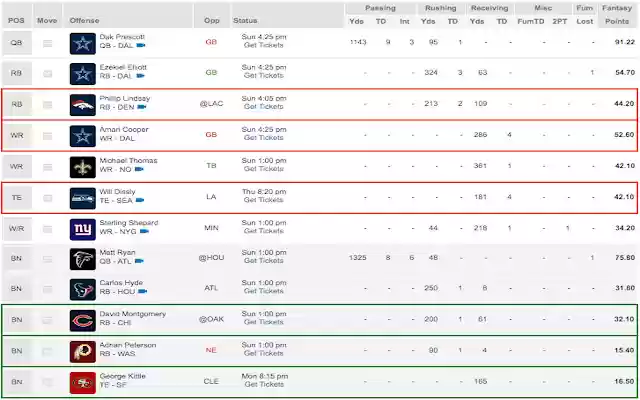Click the NE opponent in Adrian Peterson's row
This screenshot has height=400, width=640.
click(x=211, y=350)
